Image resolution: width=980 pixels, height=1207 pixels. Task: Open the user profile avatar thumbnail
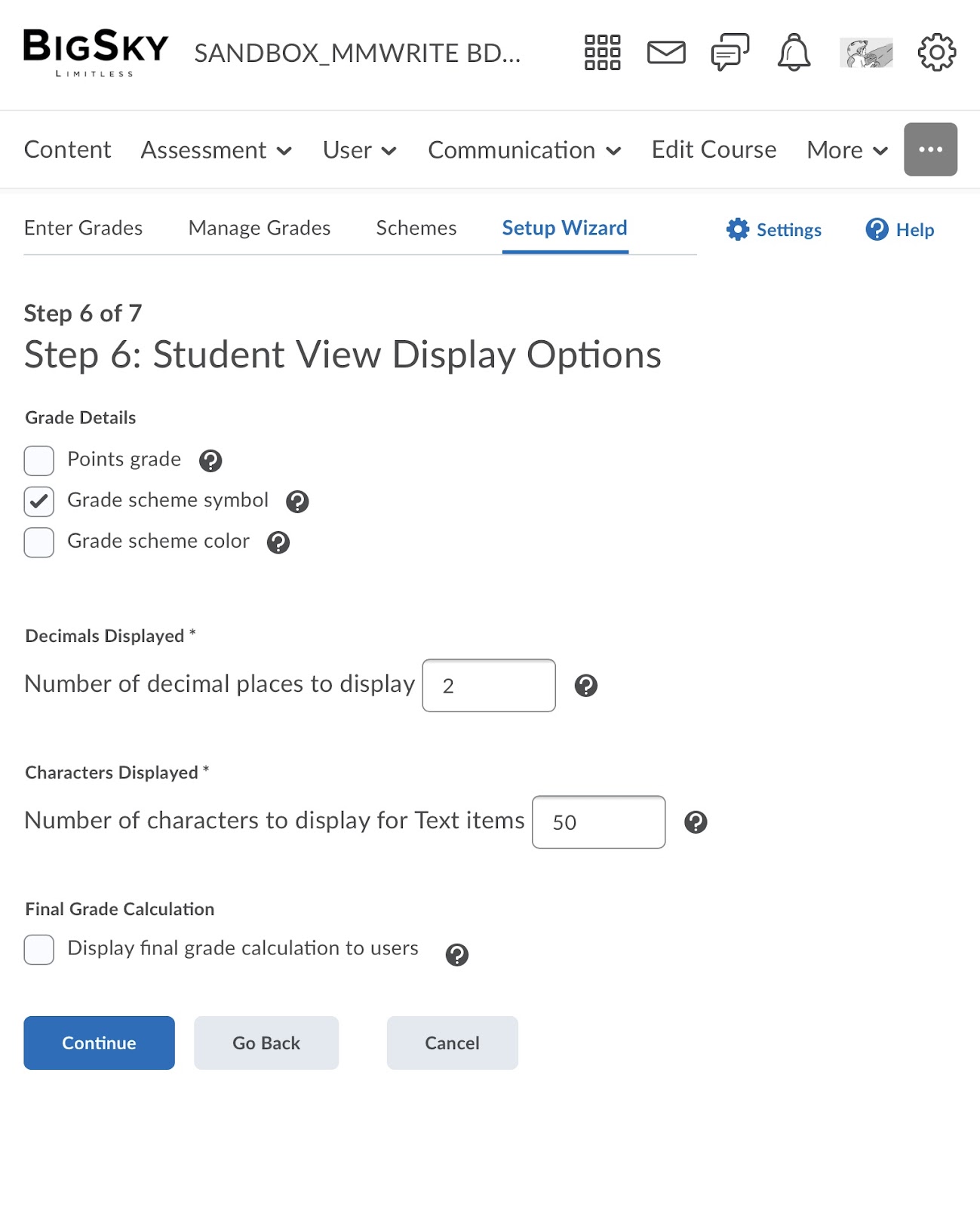tap(866, 53)
